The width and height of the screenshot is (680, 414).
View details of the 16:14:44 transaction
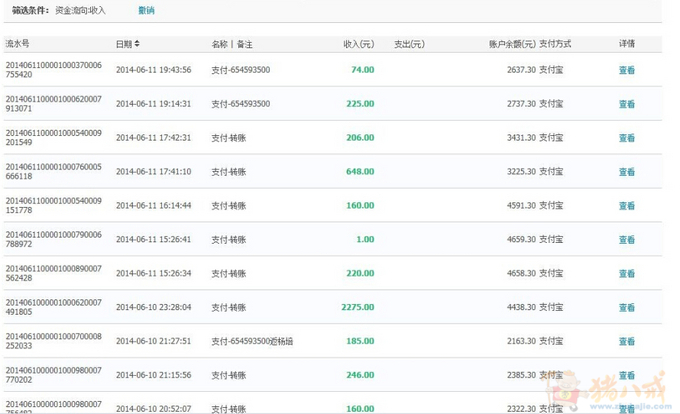[x=626, y=206]
